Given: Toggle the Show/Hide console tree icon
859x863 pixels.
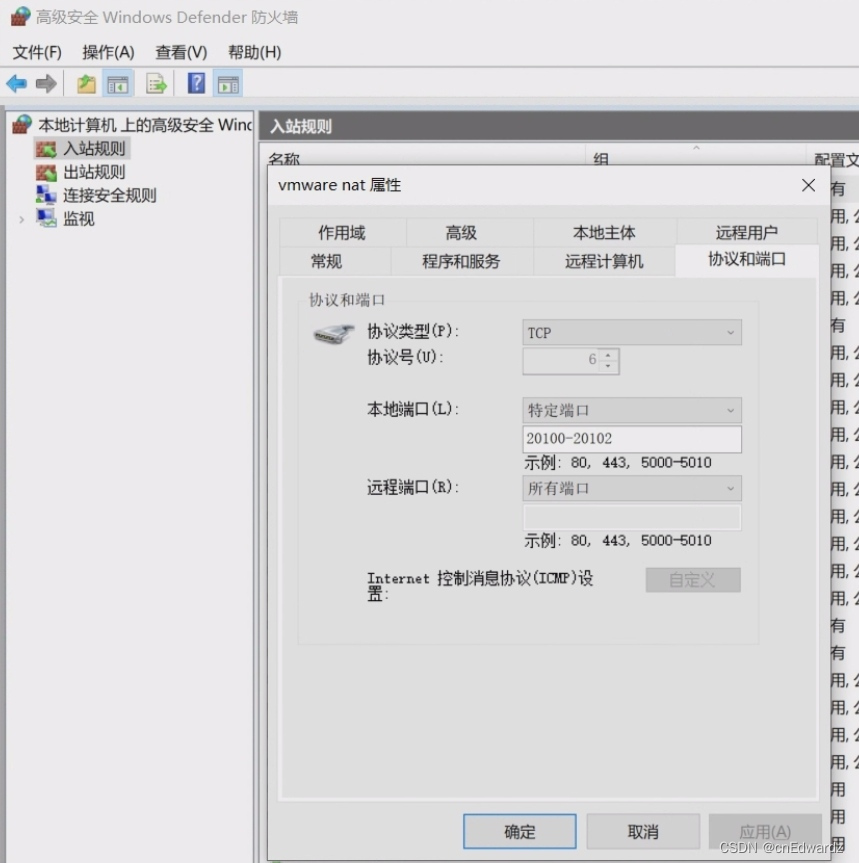Looking at the screenshot, I should click(x=118, y=84).
